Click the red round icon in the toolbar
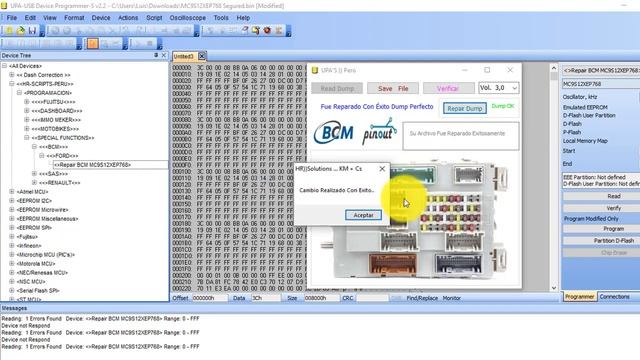 coord(267,31)
